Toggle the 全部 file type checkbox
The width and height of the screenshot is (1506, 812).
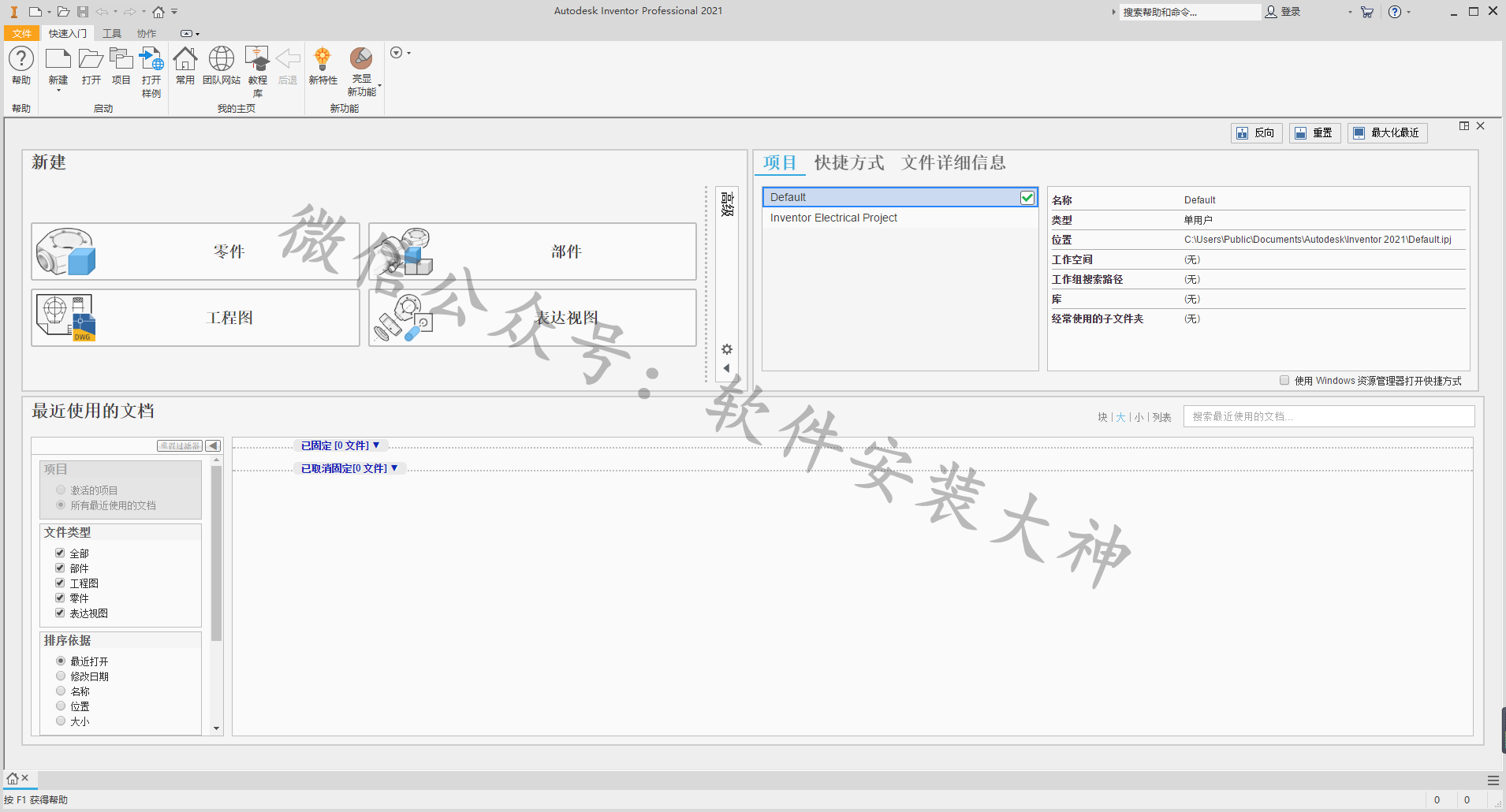pos(60,553)
